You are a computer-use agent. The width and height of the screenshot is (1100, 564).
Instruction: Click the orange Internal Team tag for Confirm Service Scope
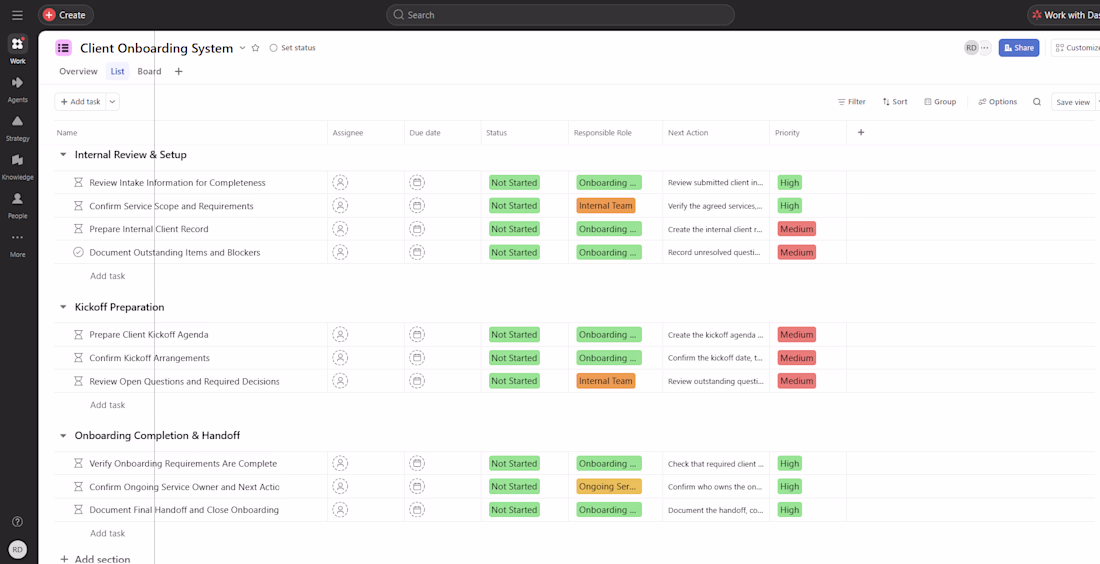pyautogui.click(x=605, y=206)
